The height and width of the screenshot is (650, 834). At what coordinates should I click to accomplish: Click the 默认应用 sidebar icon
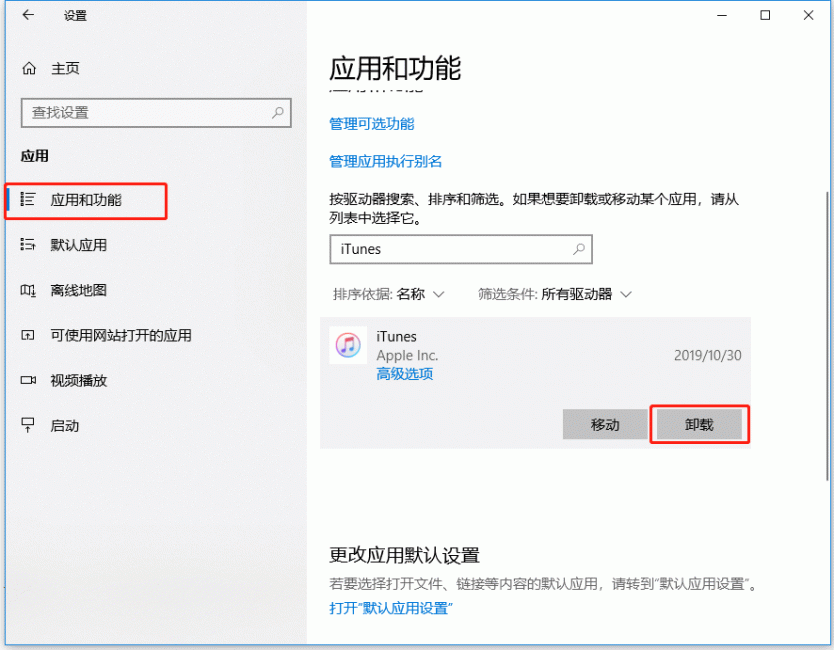(28, 245)
